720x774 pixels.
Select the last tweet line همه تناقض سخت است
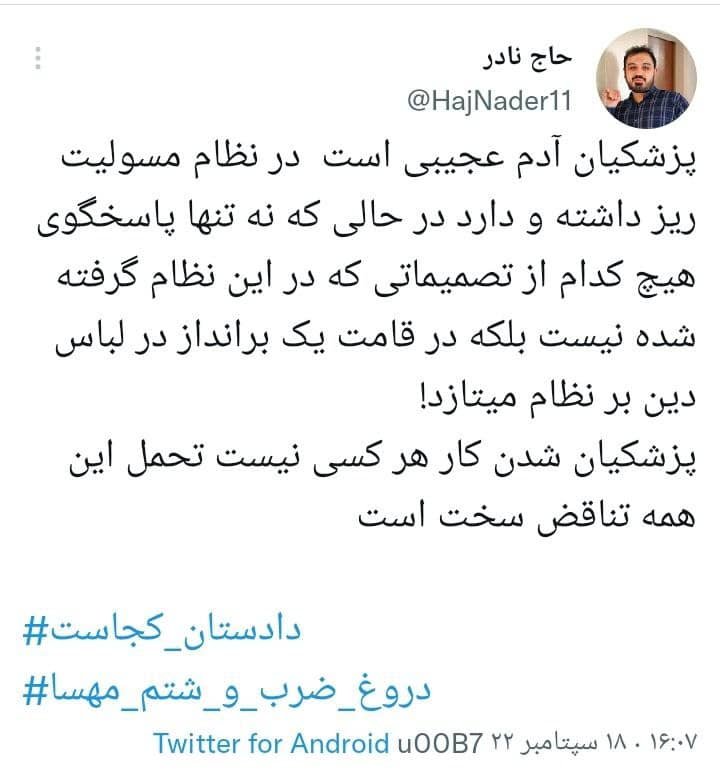527,516
